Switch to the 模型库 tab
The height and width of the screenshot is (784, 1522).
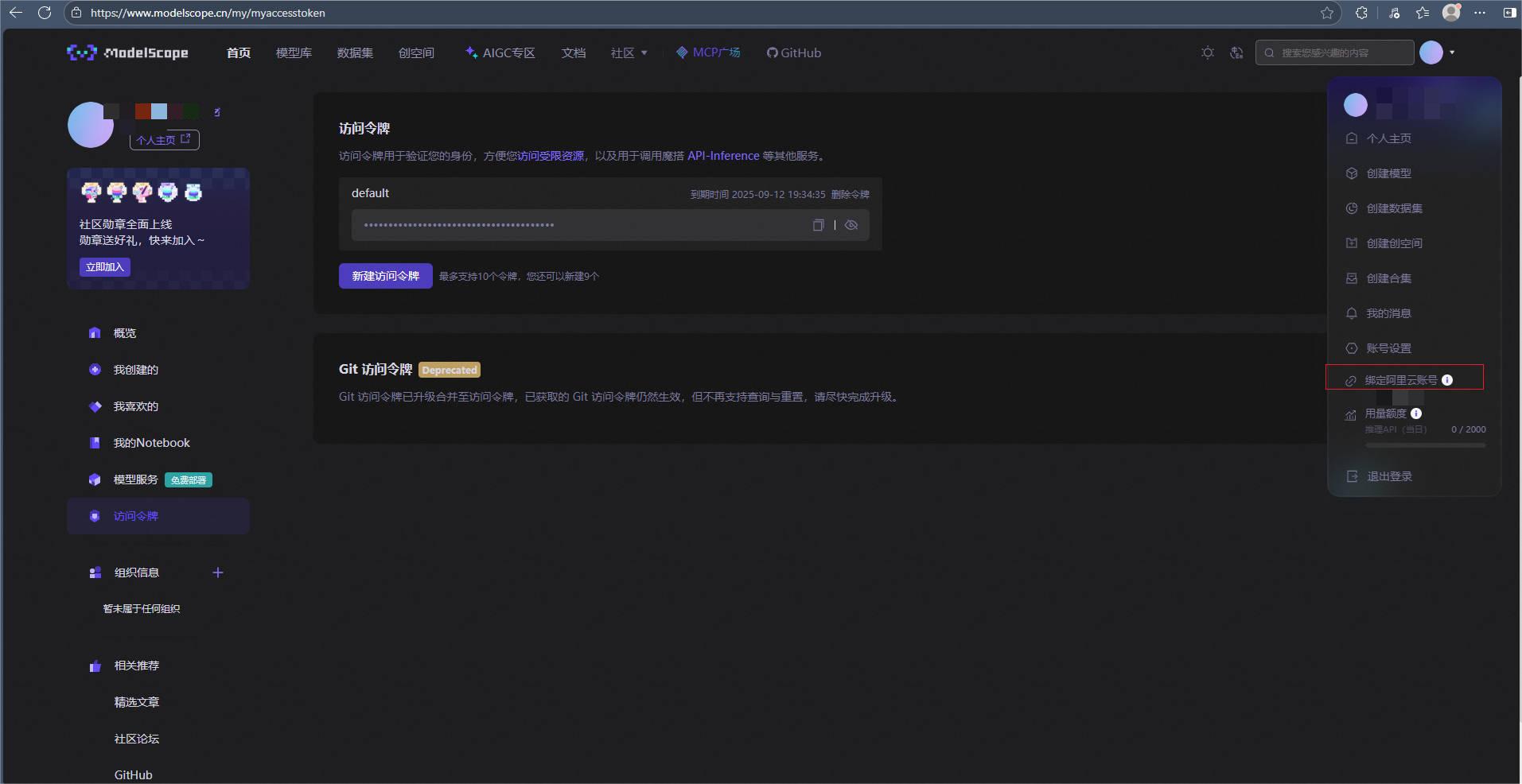click(x=292, y=52)
